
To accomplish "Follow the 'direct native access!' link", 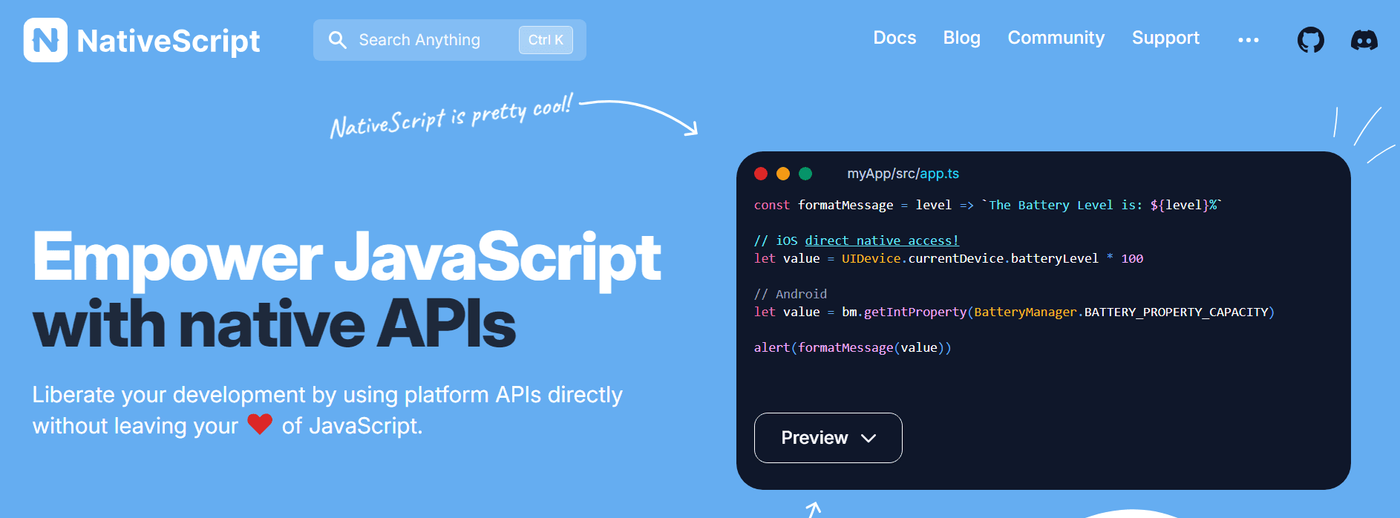I will pos(881,240).
